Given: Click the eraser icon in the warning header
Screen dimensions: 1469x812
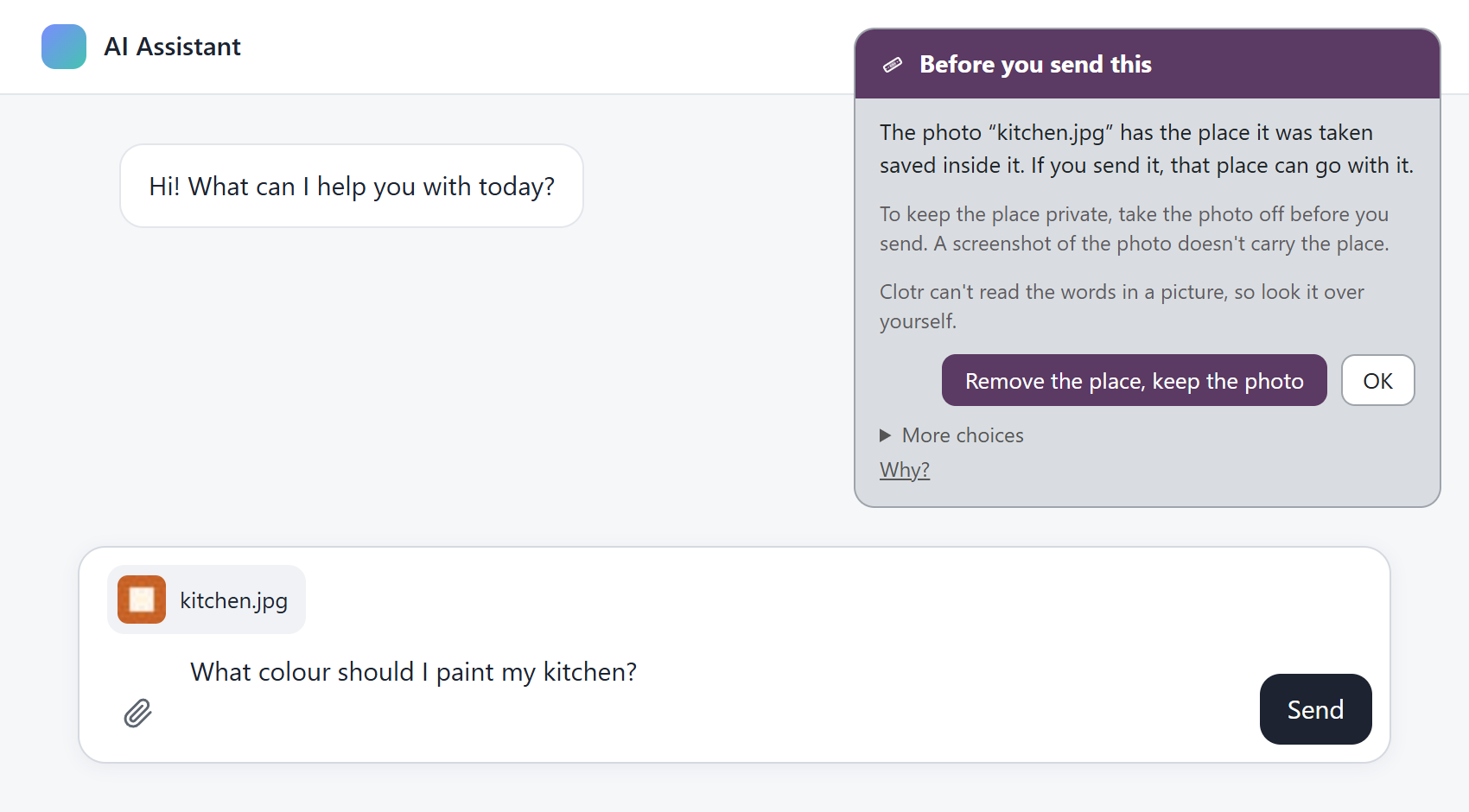Looking at the screenshot, I should 893,65.
